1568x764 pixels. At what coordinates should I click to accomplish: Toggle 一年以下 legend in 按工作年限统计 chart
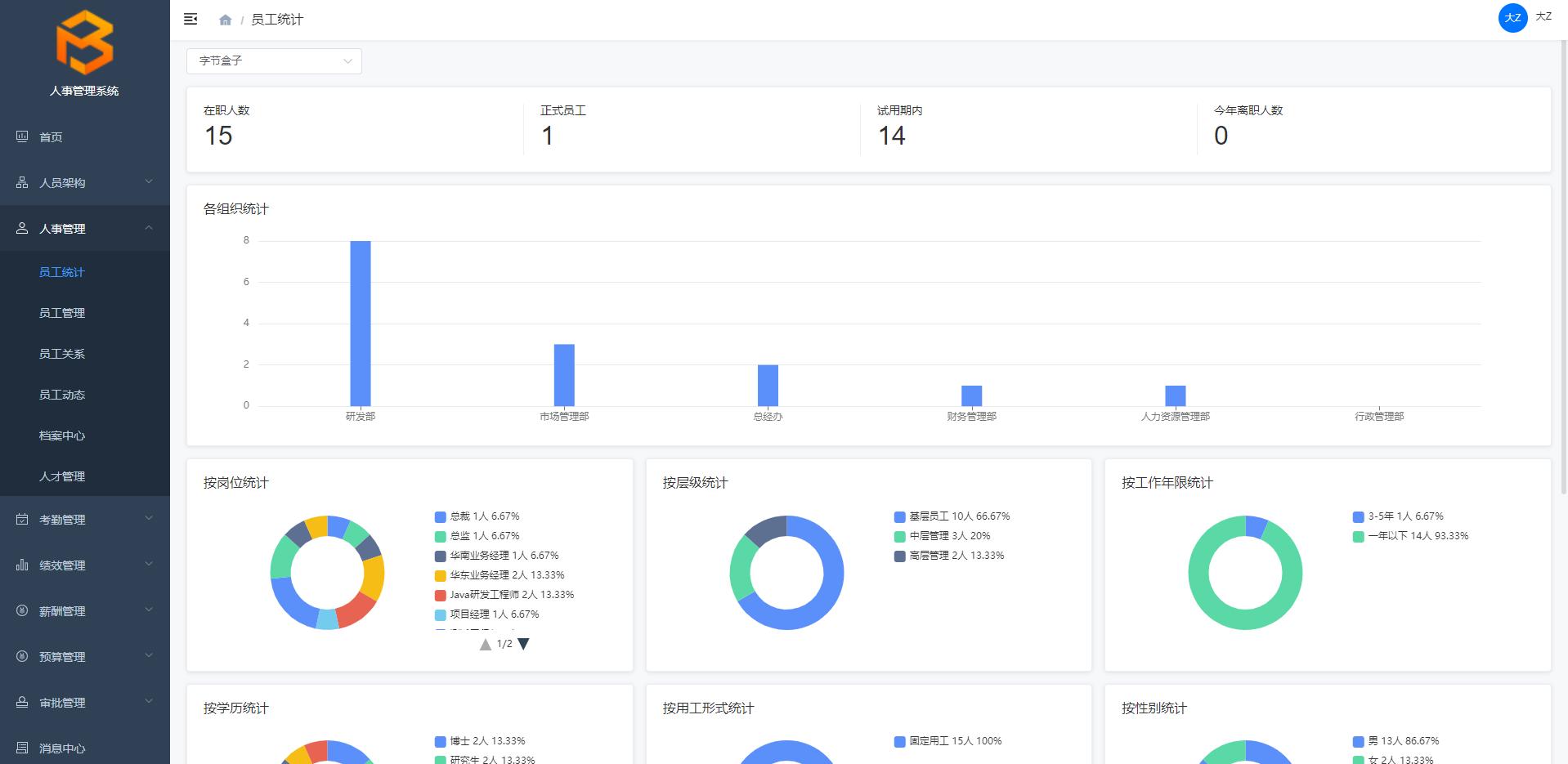point(1410,536)
